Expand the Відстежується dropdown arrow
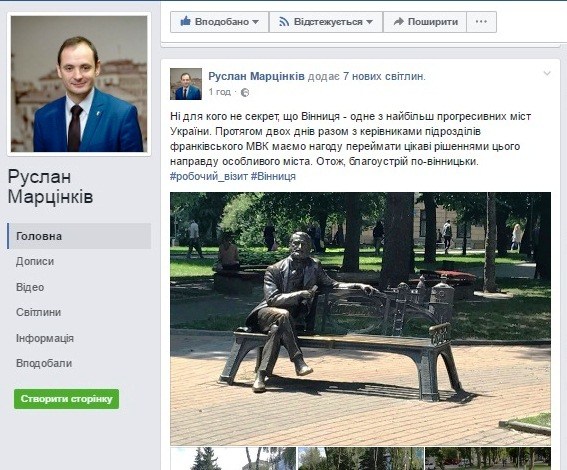567x470 pixels. click(369, 22)
